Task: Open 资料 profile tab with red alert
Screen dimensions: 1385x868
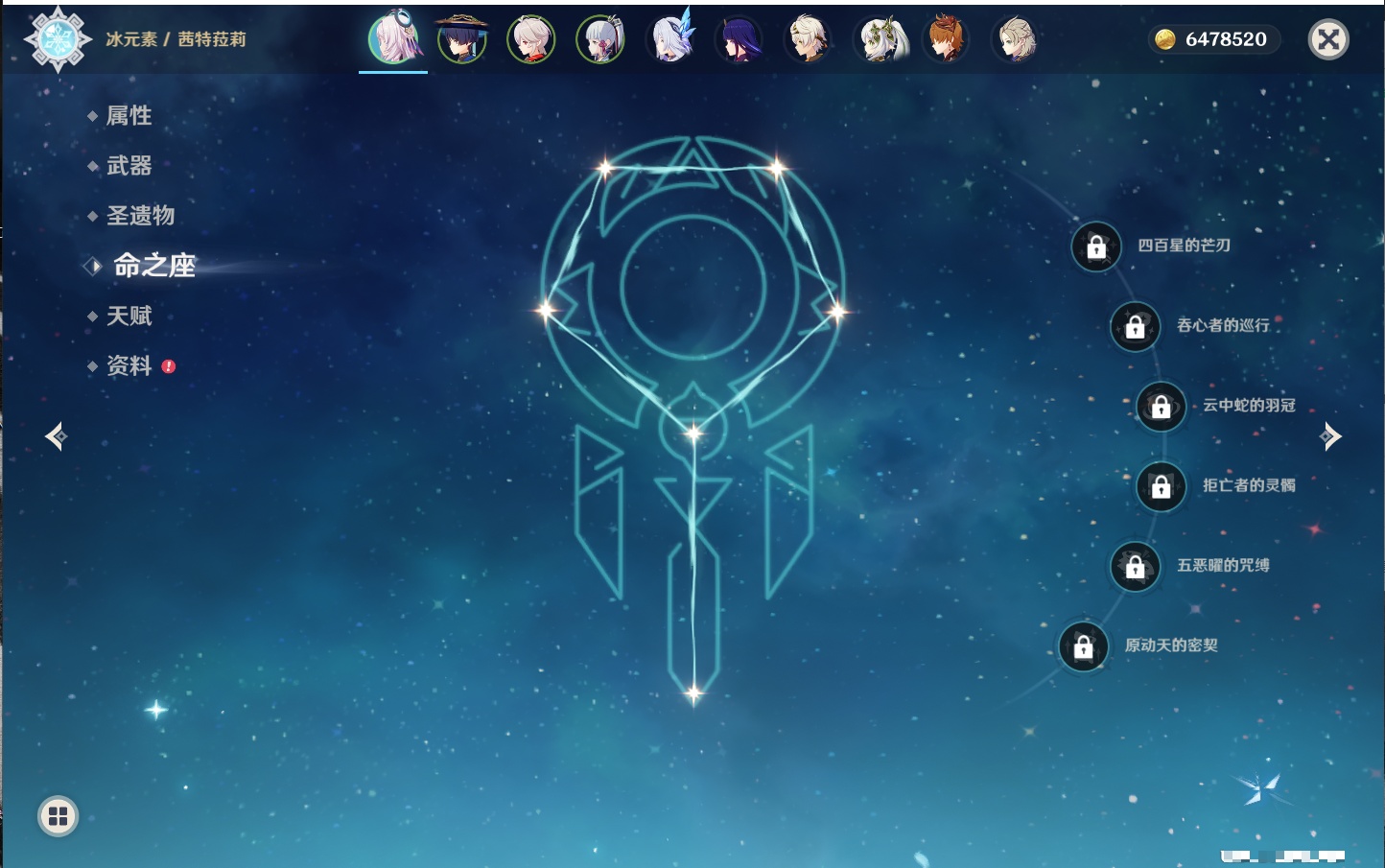Action: [129, 365]
